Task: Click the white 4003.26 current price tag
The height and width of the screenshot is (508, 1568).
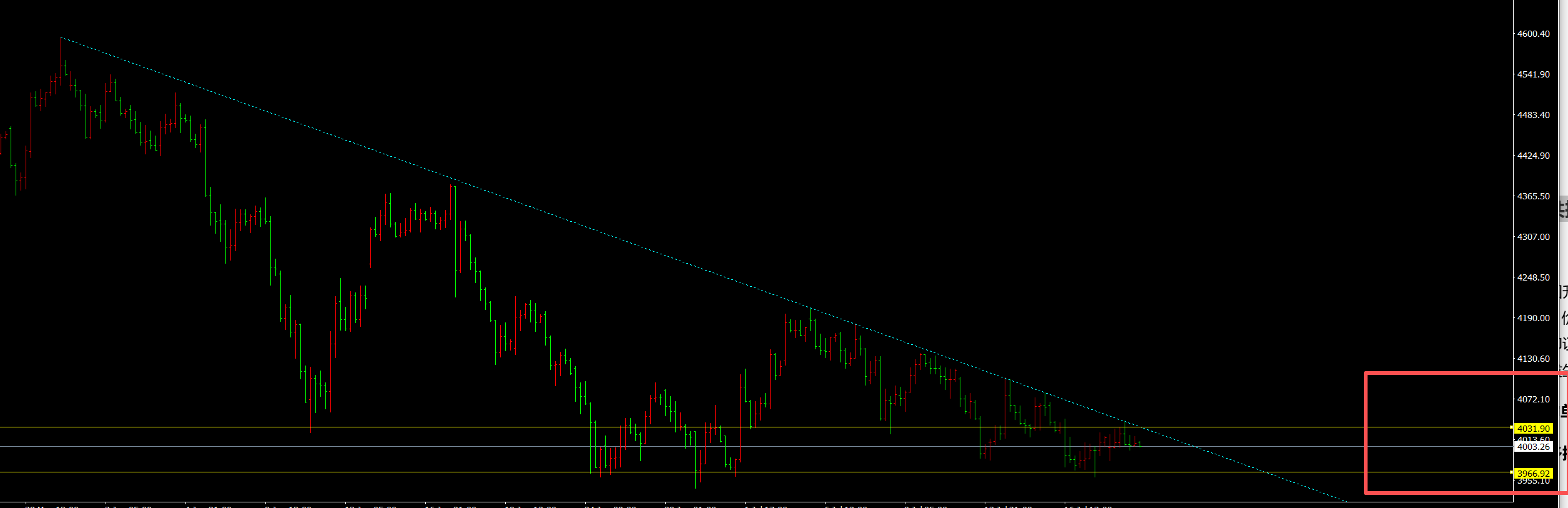Action: click(1534, 446)
